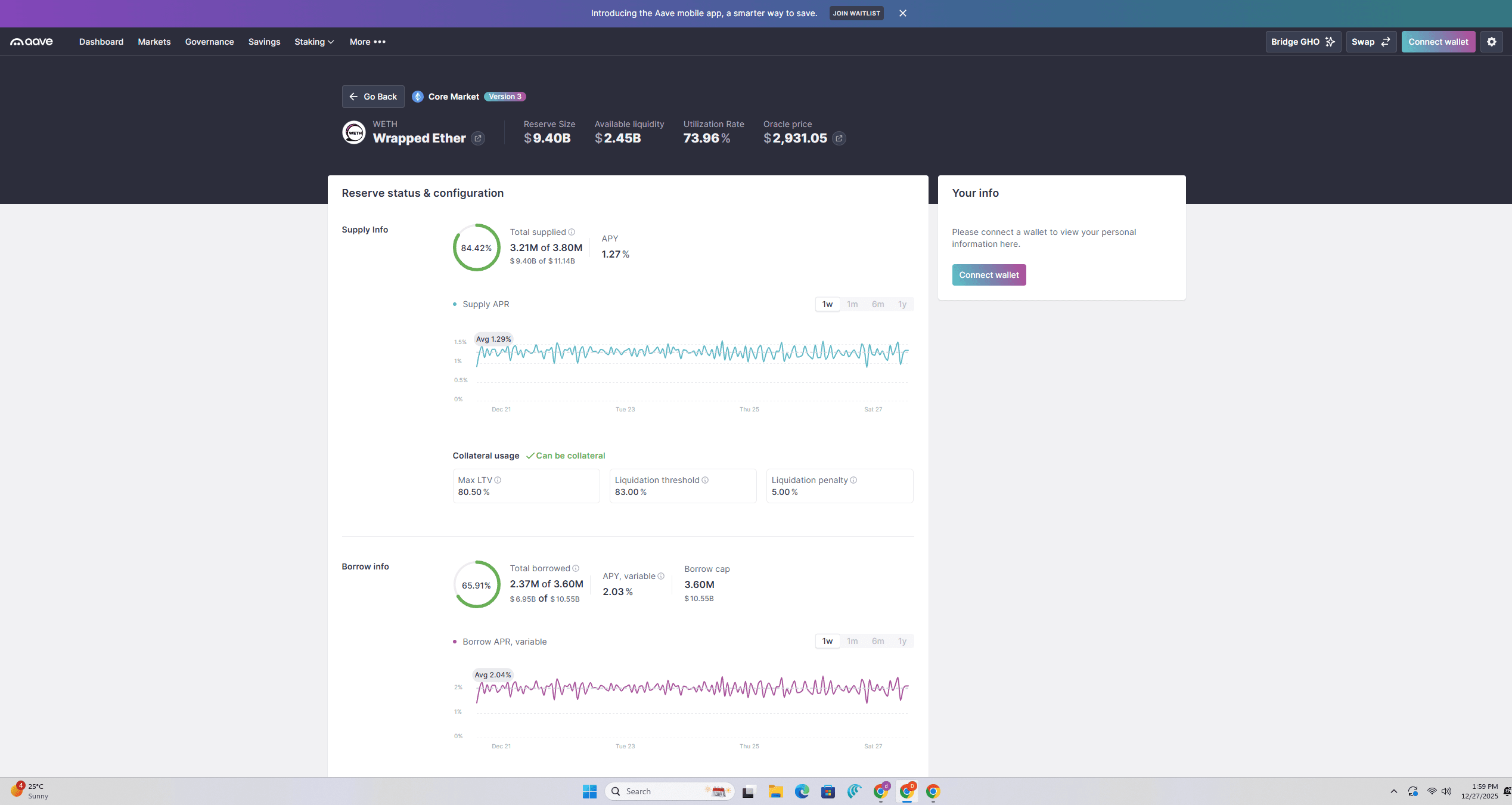
Task: Click the Swap arrows icon
Action: pos(1387,41)
